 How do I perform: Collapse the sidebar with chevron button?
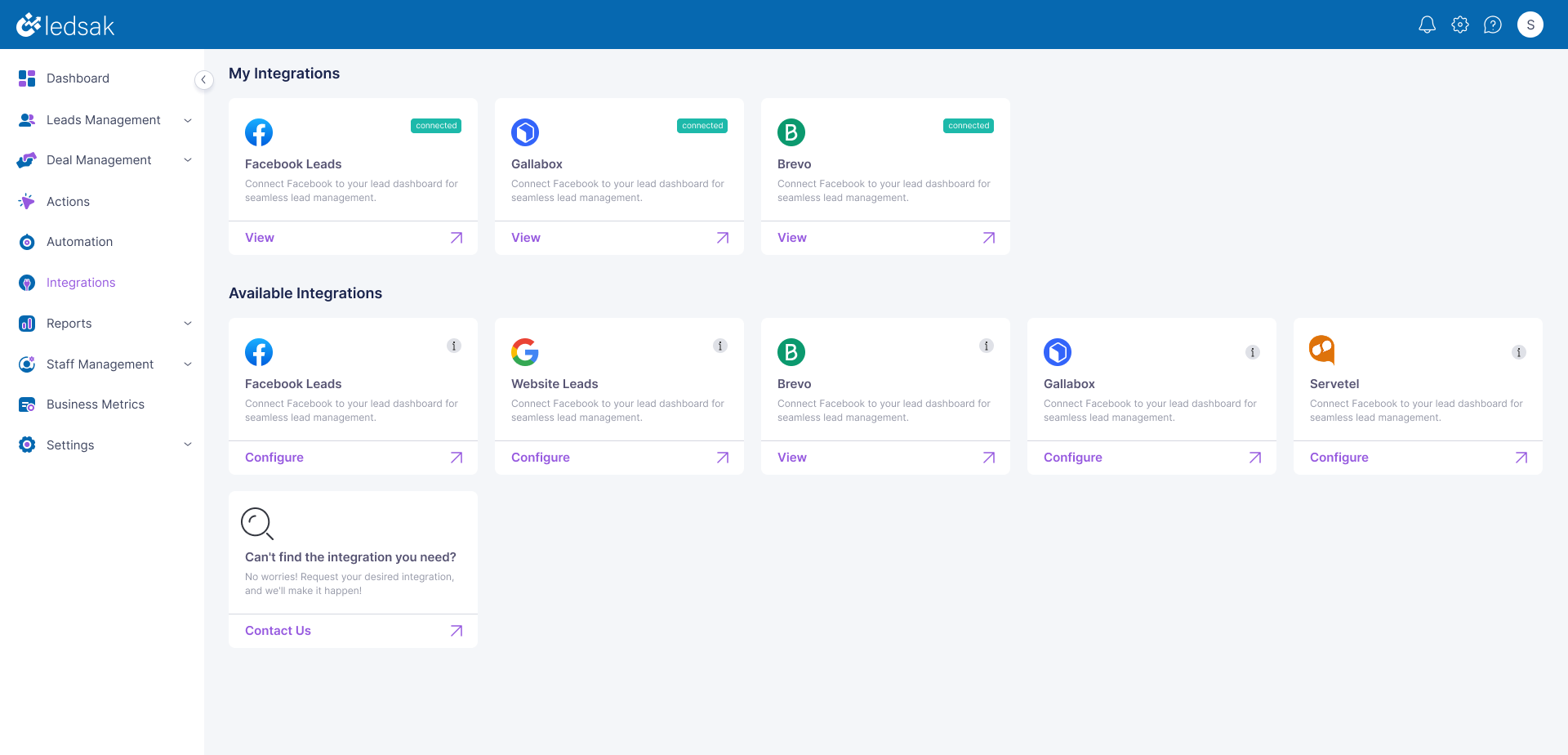coord(203,79)
